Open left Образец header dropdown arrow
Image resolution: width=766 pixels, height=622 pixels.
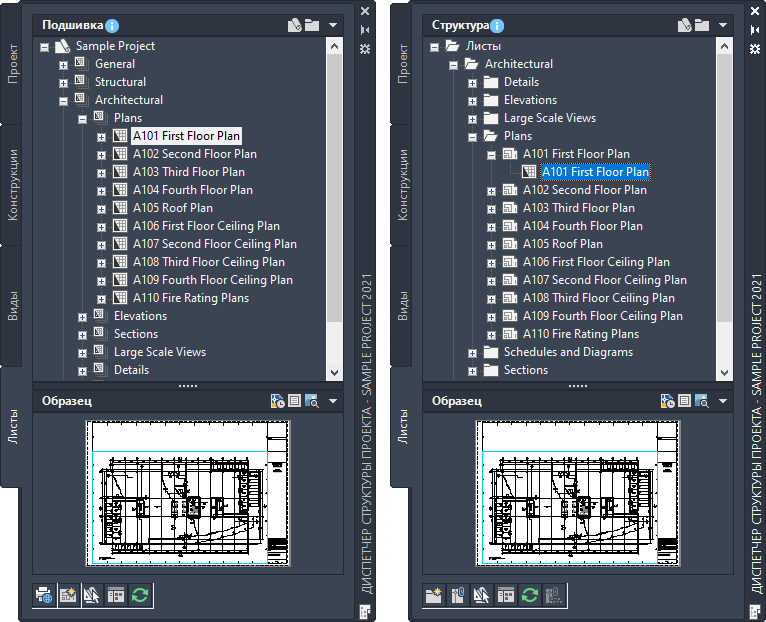pyautogui.click(x=333, y=401)
